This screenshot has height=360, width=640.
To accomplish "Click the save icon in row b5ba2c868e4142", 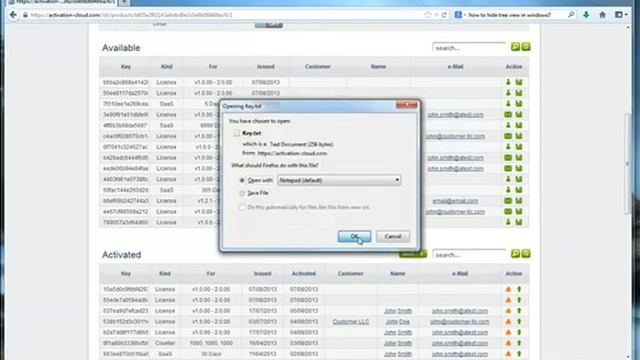I will (x=519, y=82).
